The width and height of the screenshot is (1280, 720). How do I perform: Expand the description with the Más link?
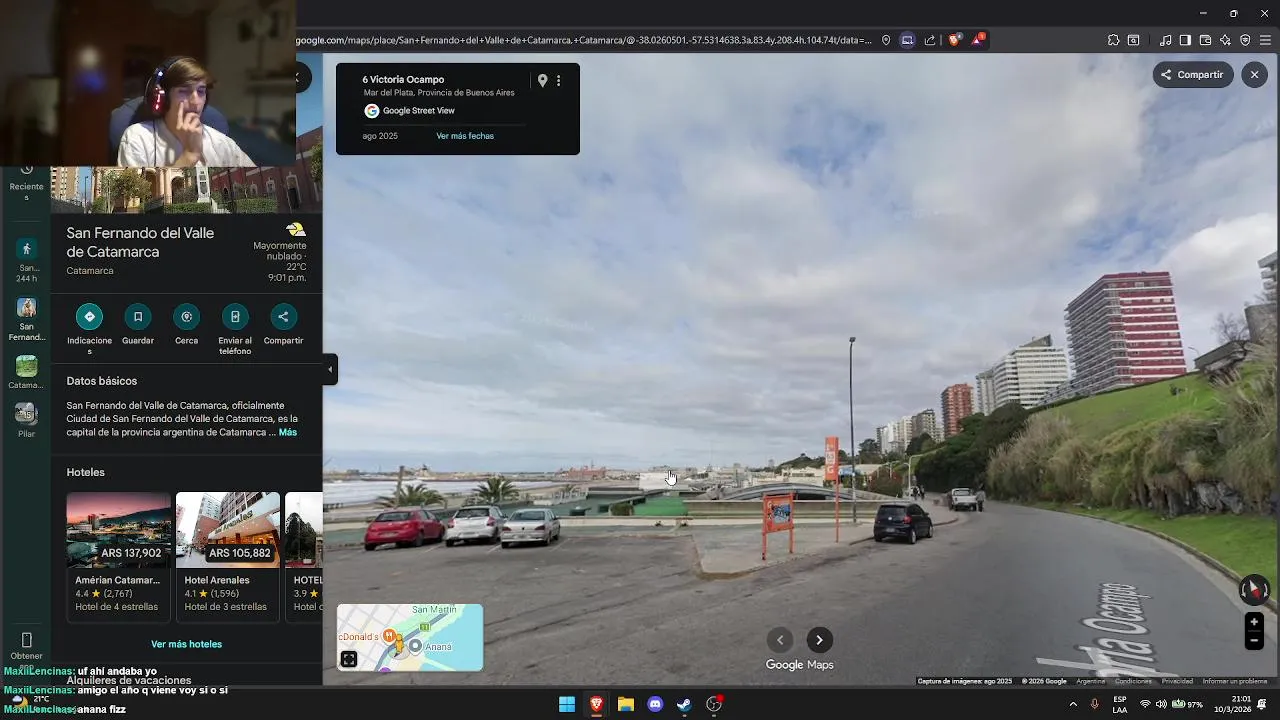click(288, 433)
